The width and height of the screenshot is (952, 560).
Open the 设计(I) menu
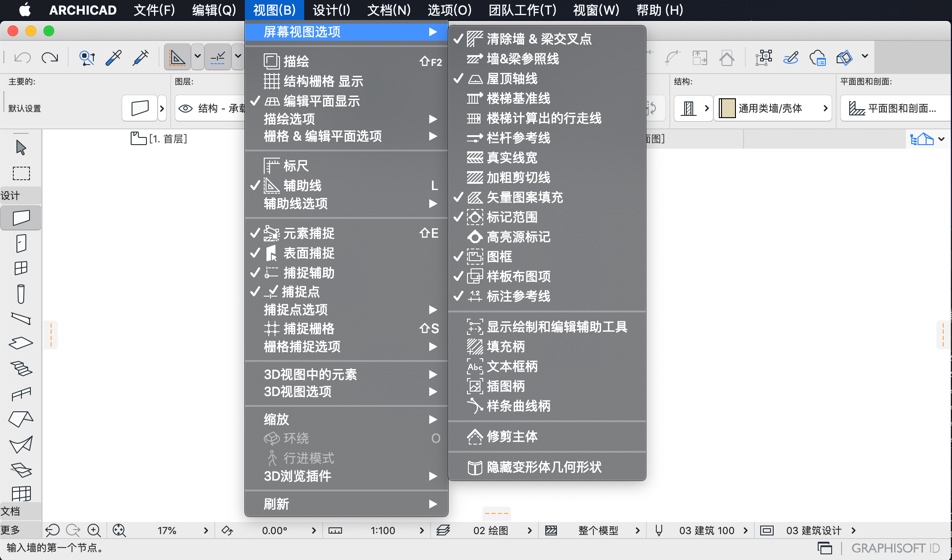point(332,10)
